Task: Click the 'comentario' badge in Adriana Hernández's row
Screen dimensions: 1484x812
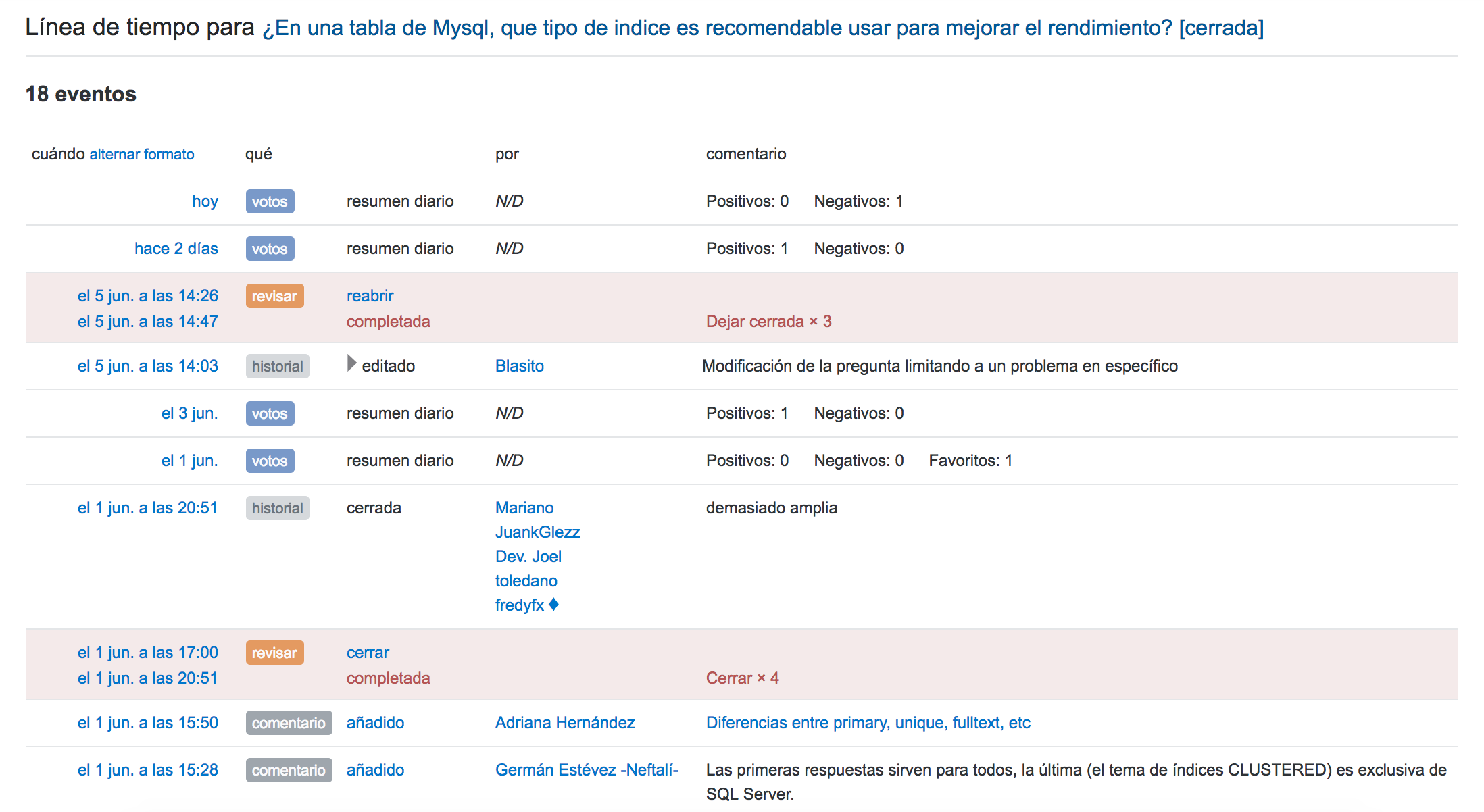Action: 289,723
